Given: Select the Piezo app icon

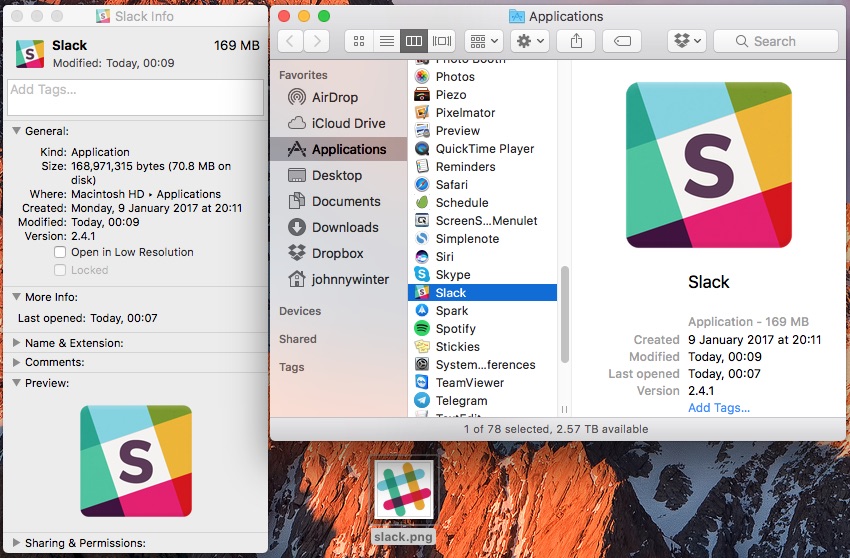Looking at the screenshot, I should [422, 95].
